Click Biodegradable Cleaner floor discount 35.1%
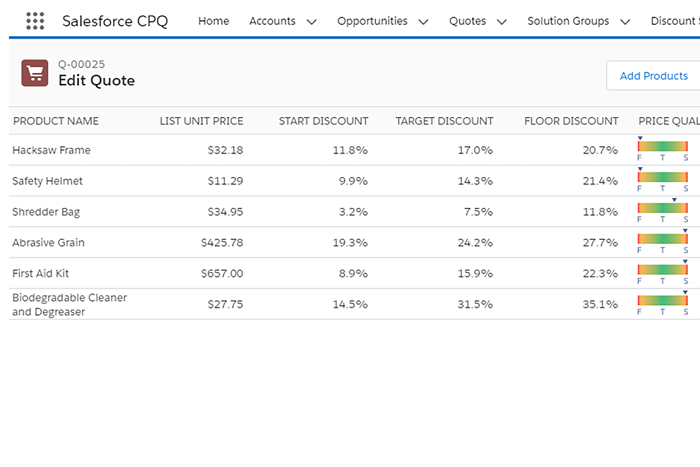Viewport: 700px width, 467px height. click(600, 305)
